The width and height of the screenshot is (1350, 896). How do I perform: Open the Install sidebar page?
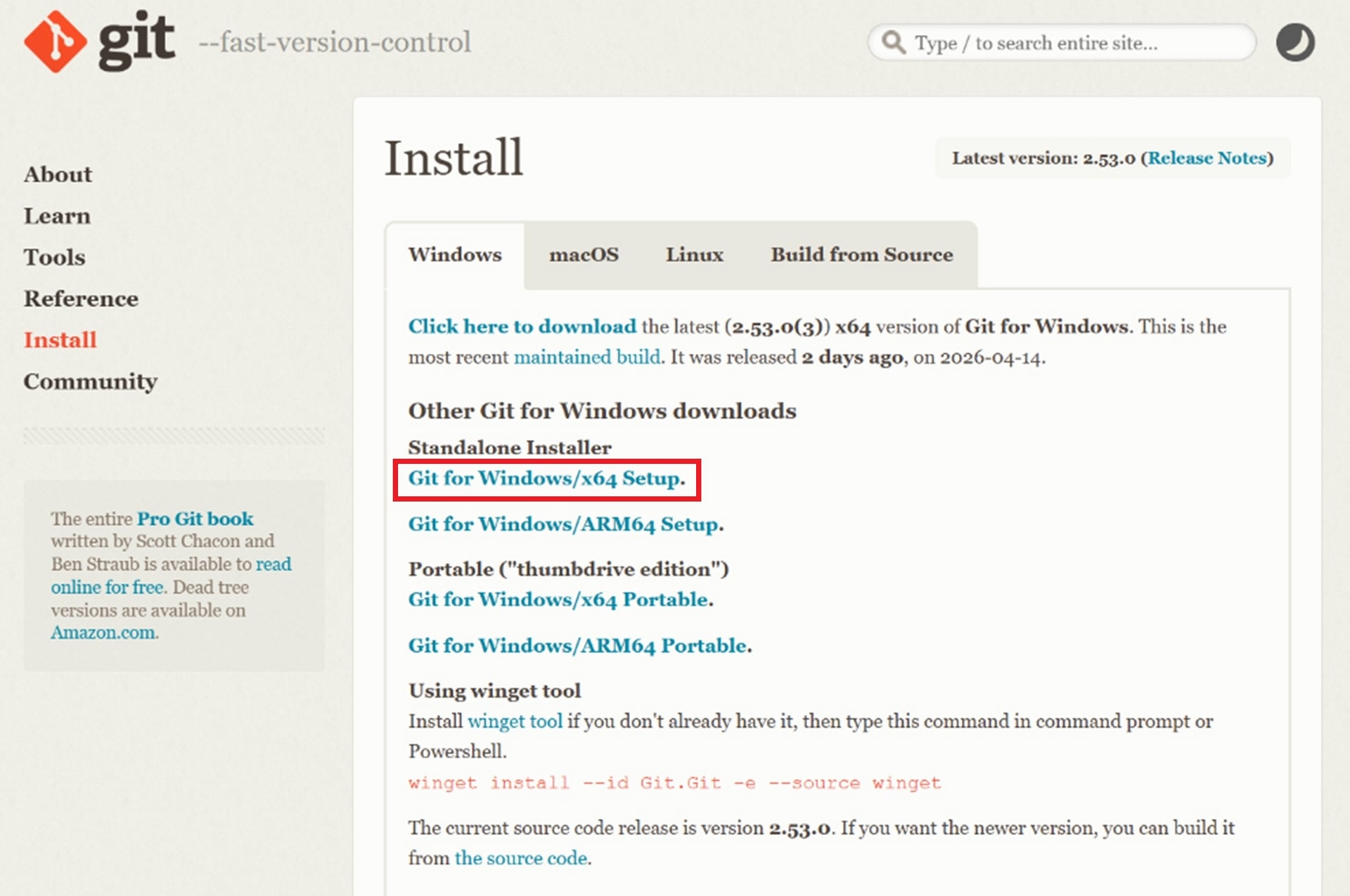(60, 340)
